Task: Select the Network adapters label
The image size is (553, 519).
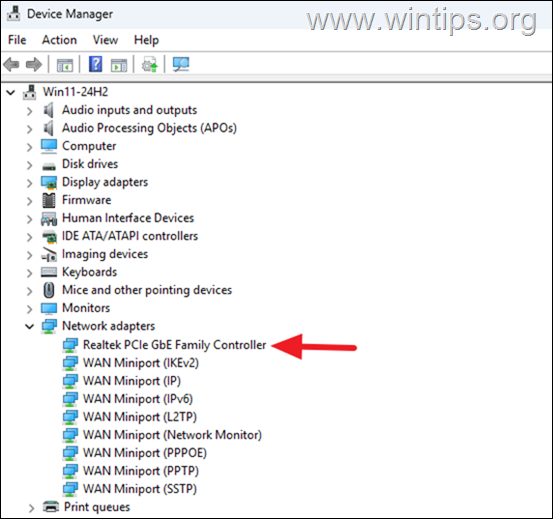Action: point(108,326)
